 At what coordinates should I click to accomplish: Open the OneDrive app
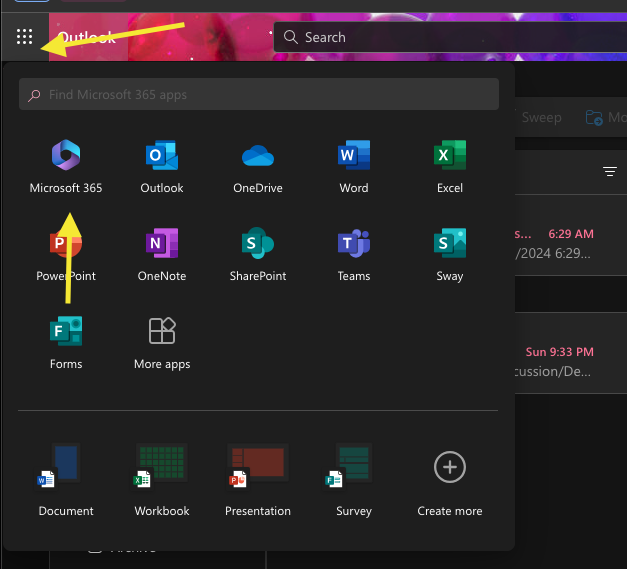point(258,166)
